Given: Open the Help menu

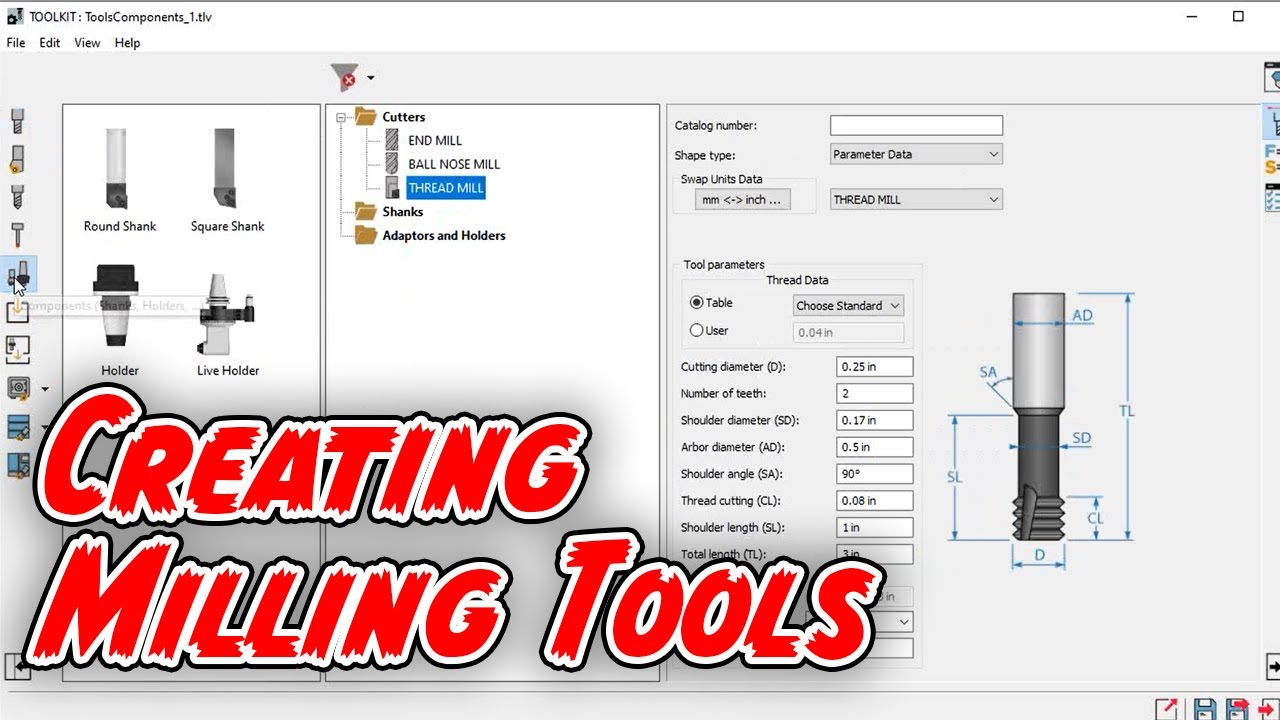Looking at the screenshot, I should click(x=127, y=43).
